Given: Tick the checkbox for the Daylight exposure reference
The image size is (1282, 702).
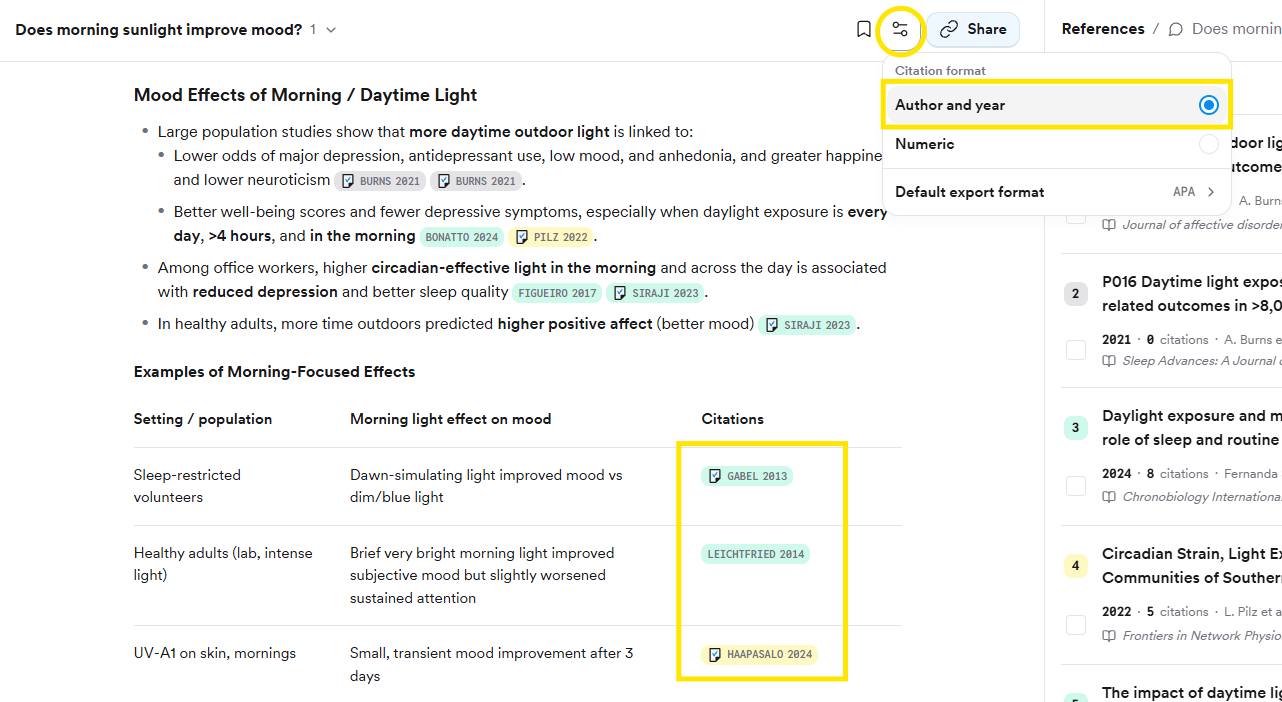Looking at the screenshot, I should [x=1076, y=486].
